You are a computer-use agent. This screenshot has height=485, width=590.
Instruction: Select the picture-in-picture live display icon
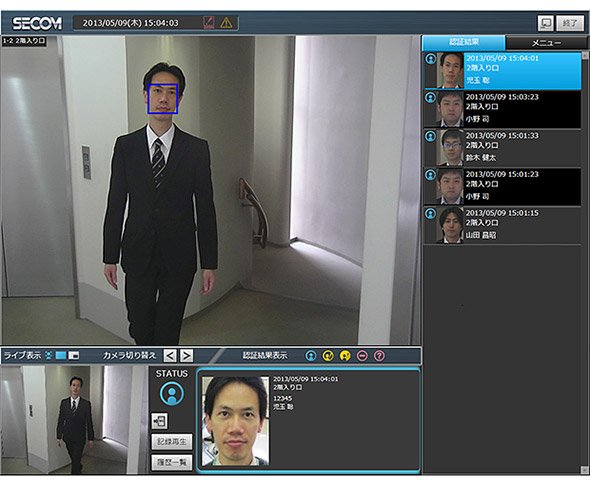[74, 355]
